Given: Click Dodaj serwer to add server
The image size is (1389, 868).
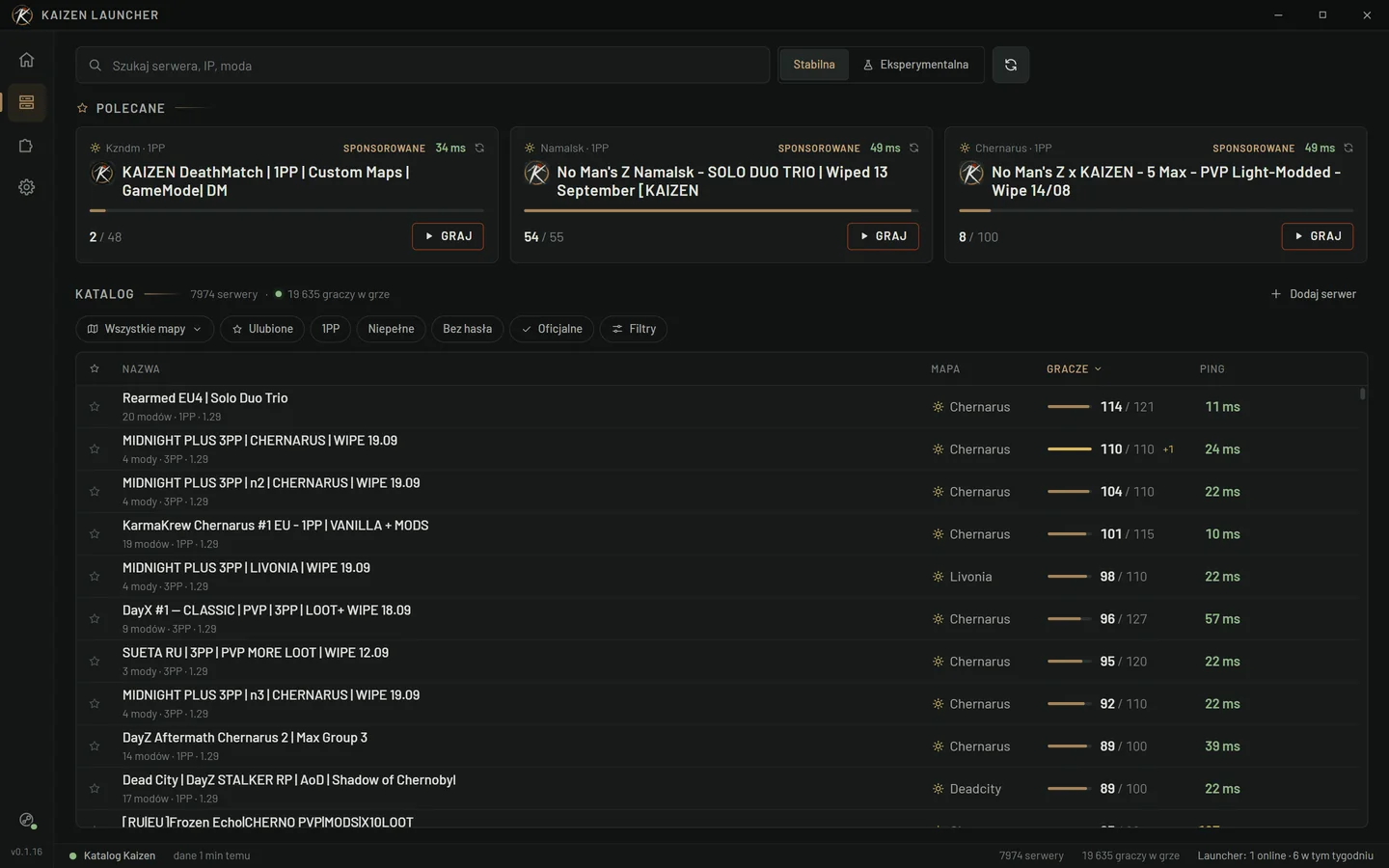Looking at the screenshot, I should [1314, 294].
